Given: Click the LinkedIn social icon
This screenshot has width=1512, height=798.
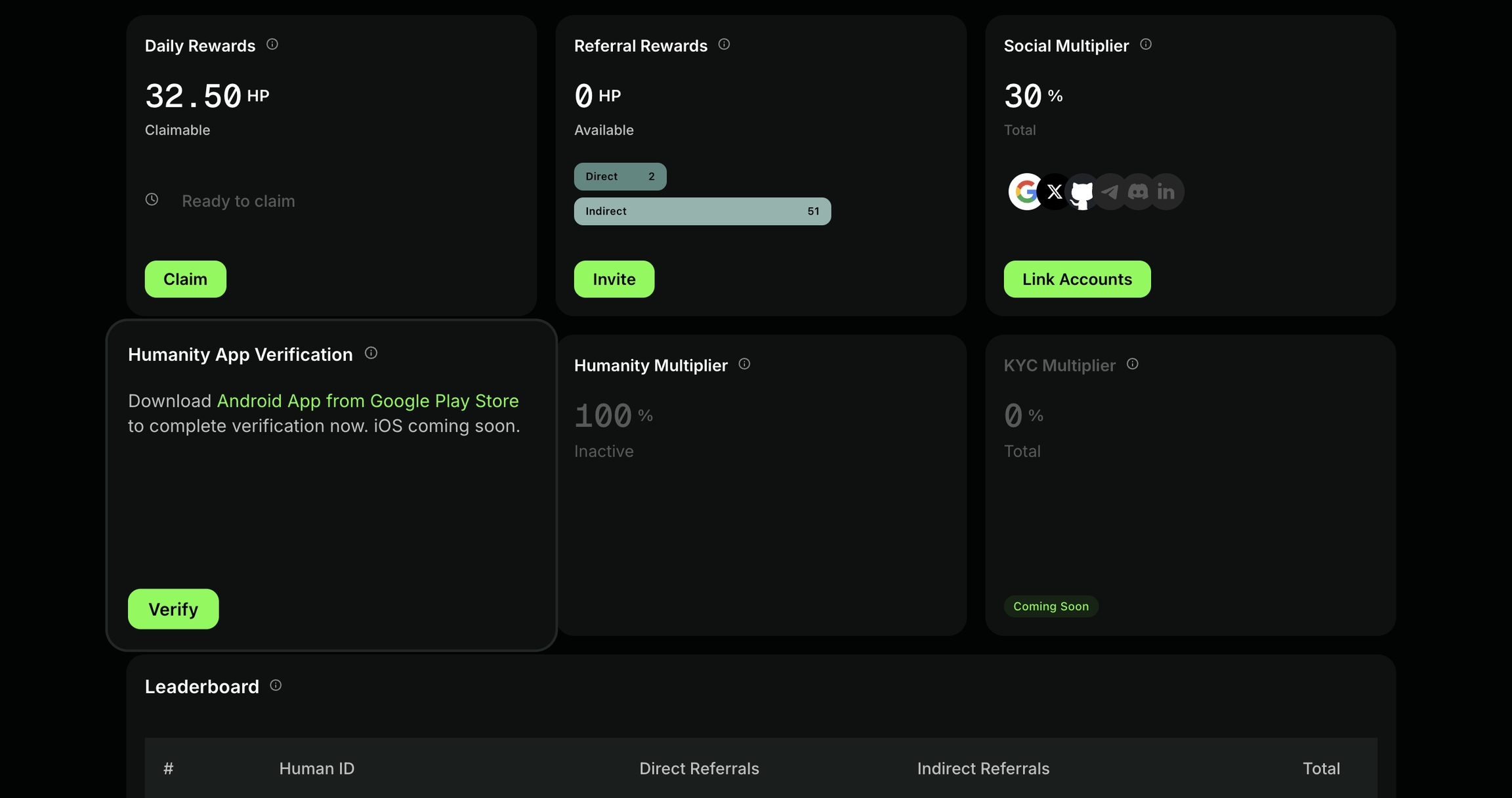Looking at the screenshot, I should pos(1166,192).
